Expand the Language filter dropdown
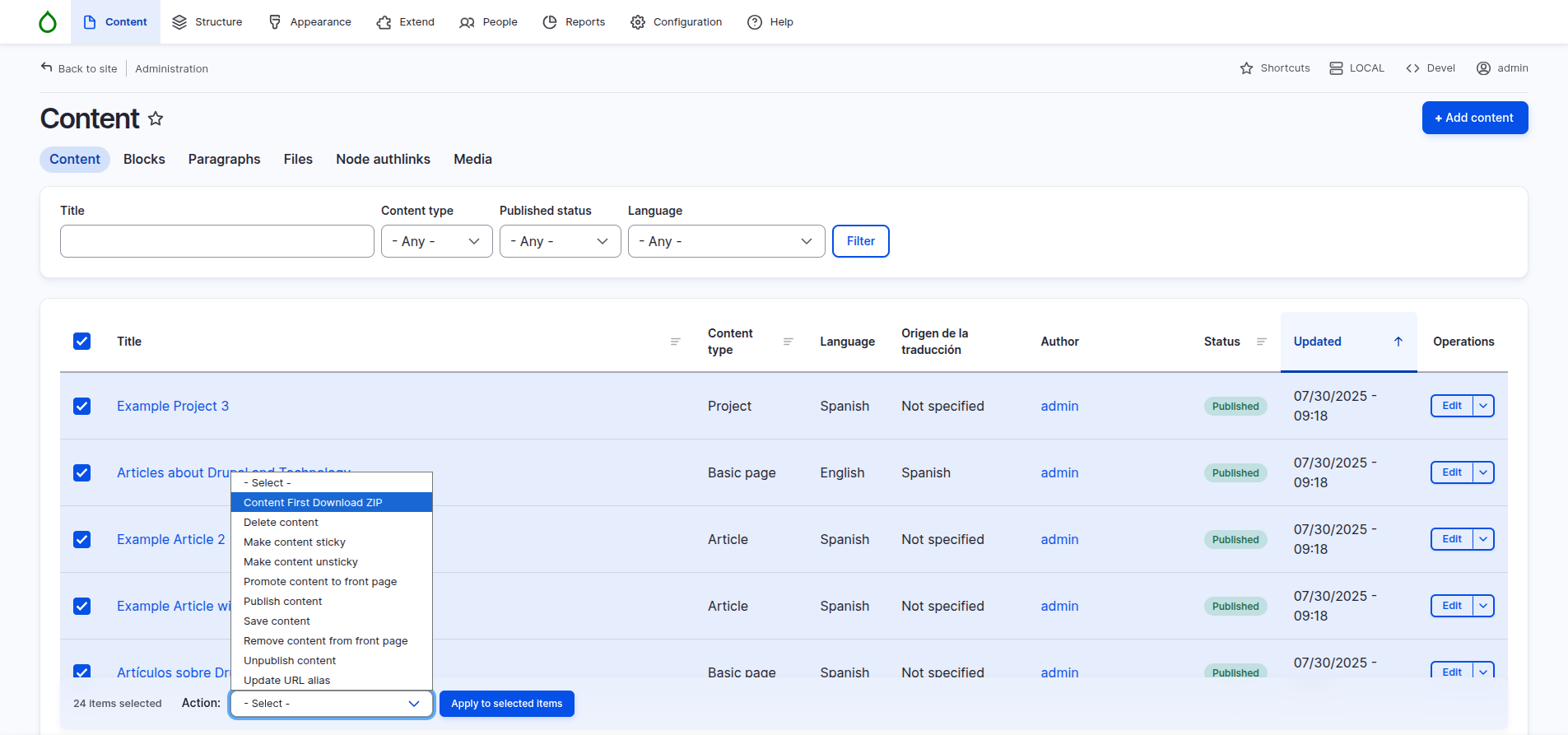The width and height of the screenshot is (1568, 735). 726,241
